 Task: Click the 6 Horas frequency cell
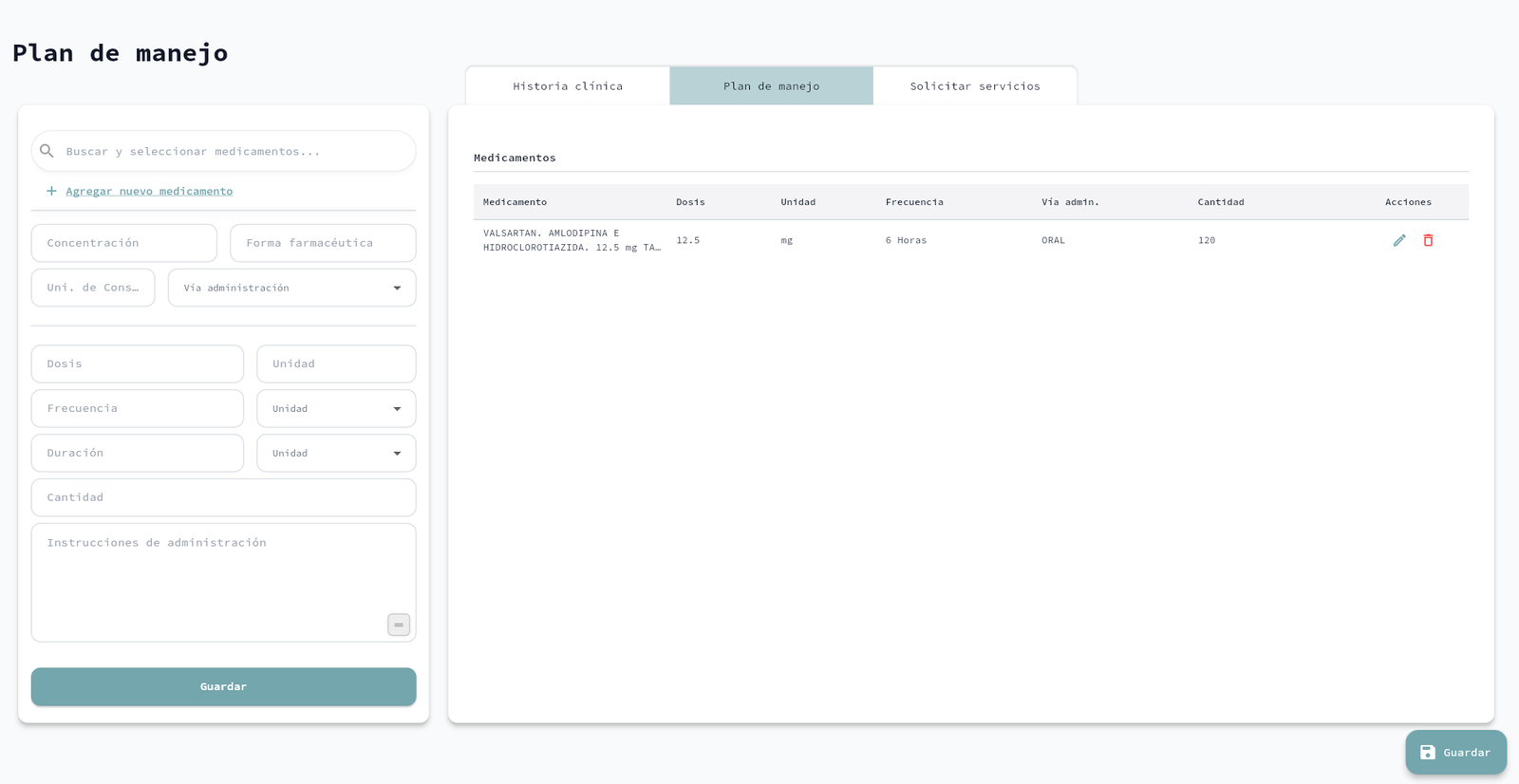(x=906, y=240)
